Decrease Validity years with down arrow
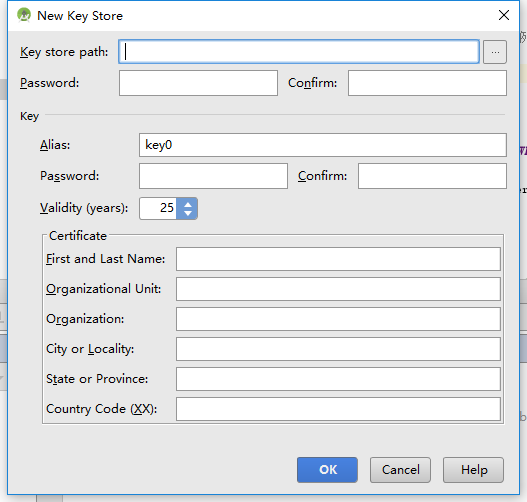Image resolution: width=527 pixels, height=502 pixels. [x=188, y=214]
